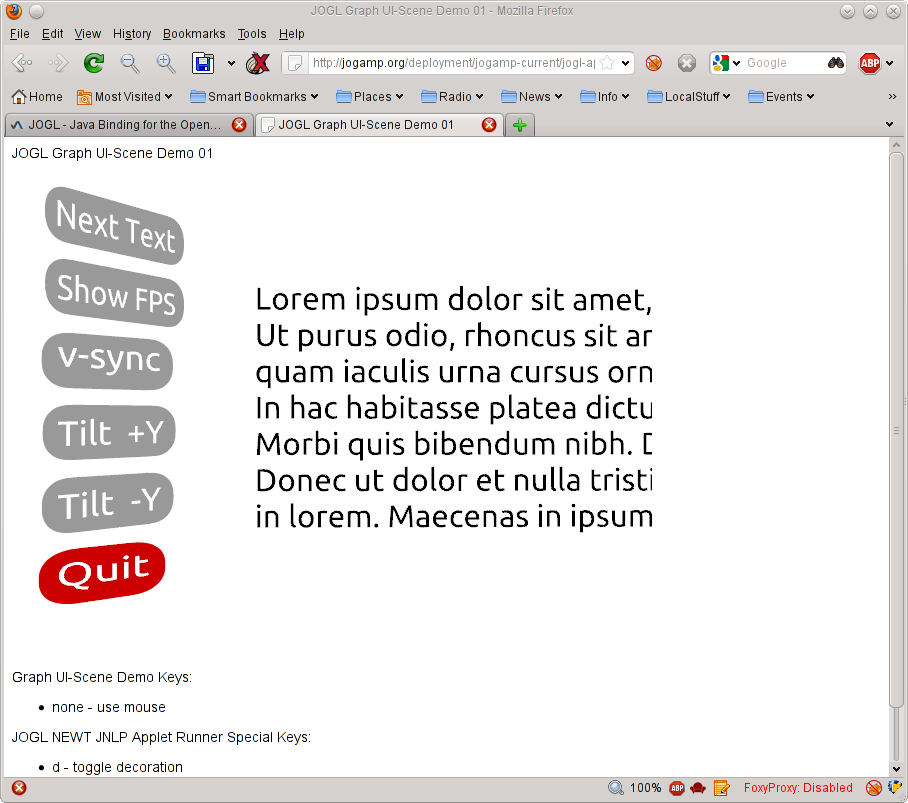908x803 pixels.
Task: Click the Zoom In magnifier icon
Action: tap(166, 63)
